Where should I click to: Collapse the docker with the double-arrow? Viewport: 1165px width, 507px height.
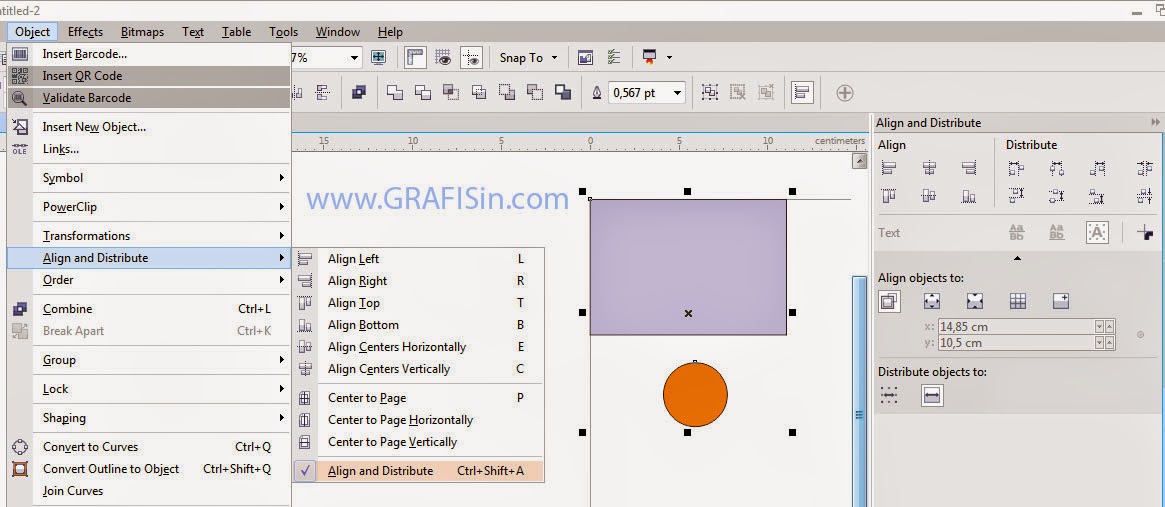[1155, 123]
